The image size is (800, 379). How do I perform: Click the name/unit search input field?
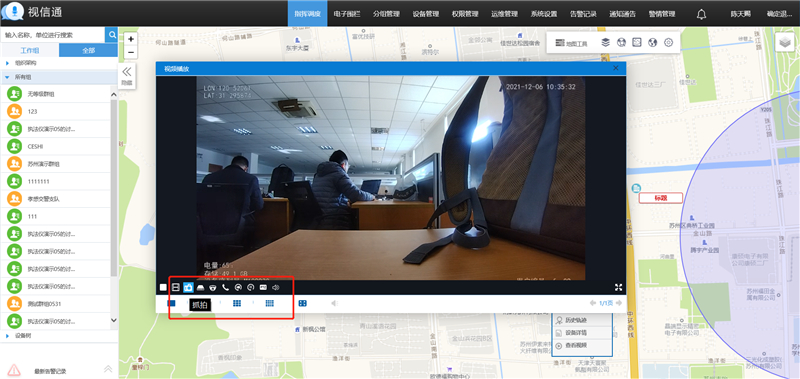pyautogui.click(x=53, y=35)
